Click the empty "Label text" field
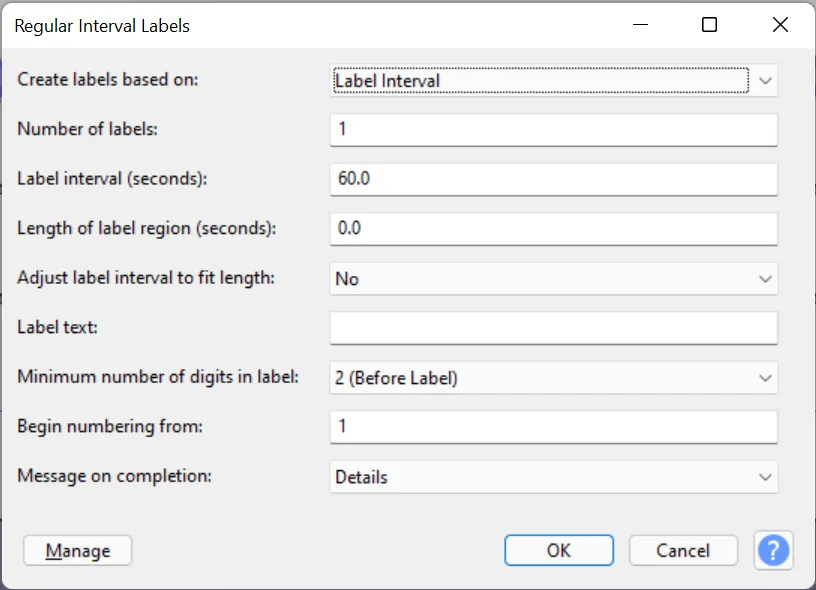This screenshot has height=590, width=816. pos(553,327)
